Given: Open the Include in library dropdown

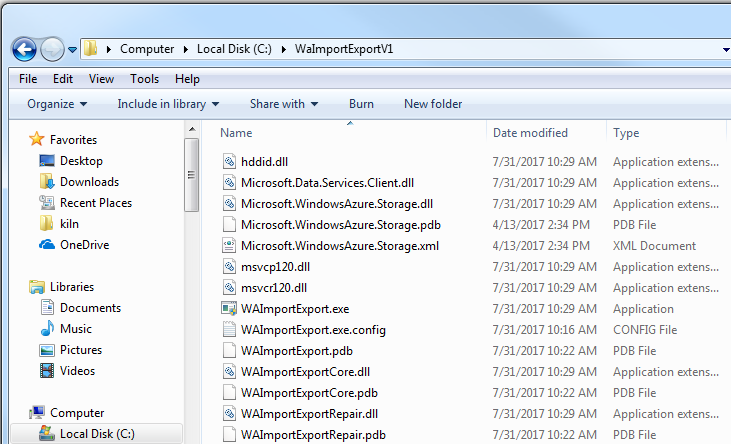Looking at the screenshot, I should click(168, 104).
